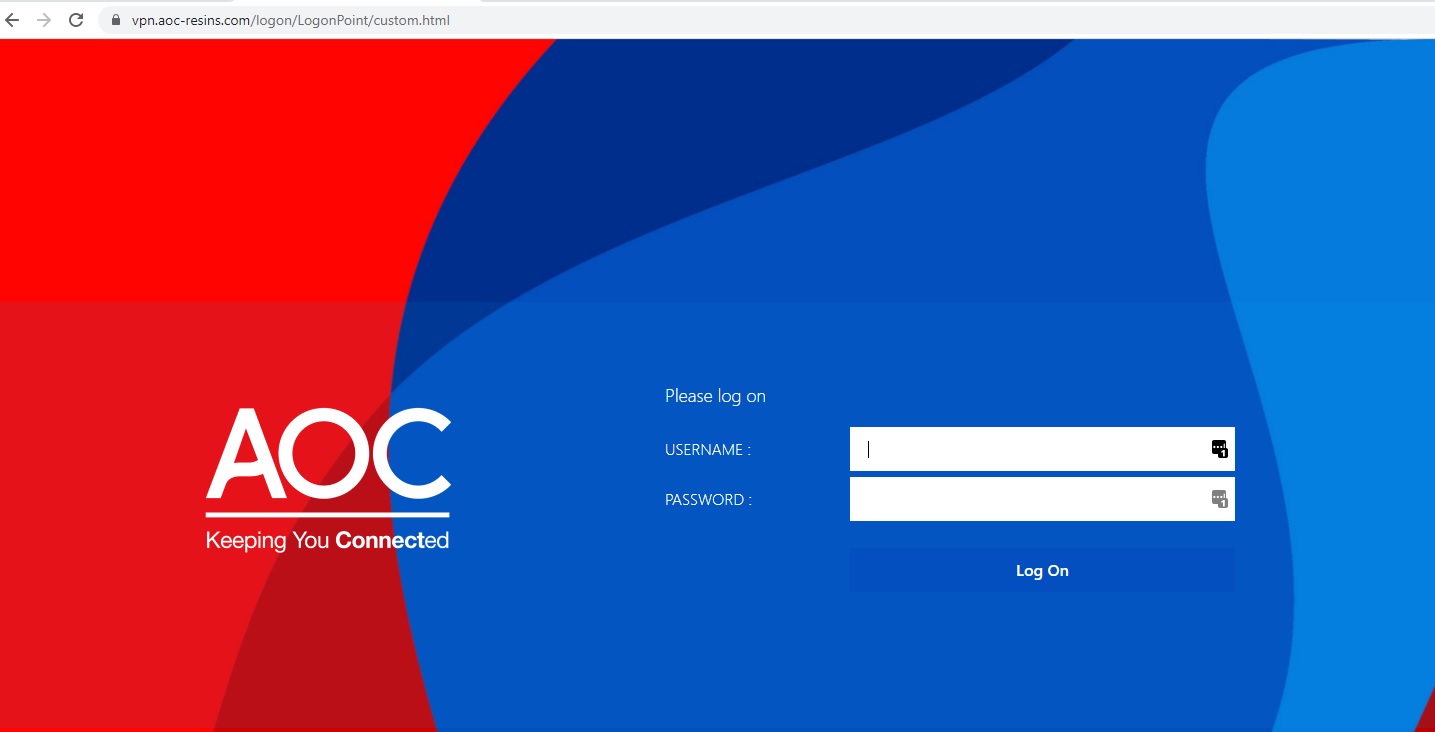Click the browser back arrow
Image resolution: width=1435 pixels, height=732 pixels.
pyautogui.click(x=12, y=20)
